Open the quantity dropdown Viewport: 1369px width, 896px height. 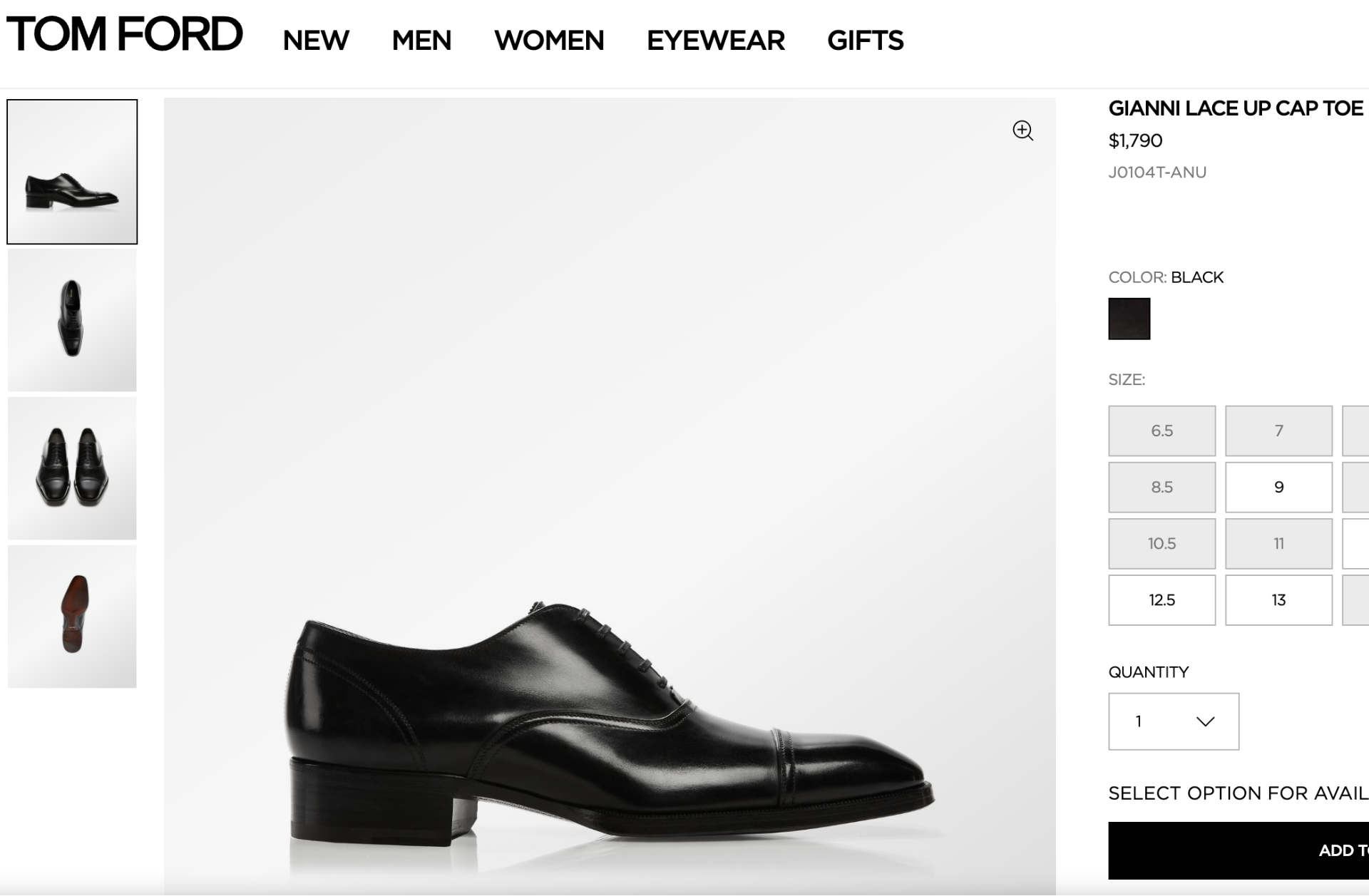[1171, 721]
